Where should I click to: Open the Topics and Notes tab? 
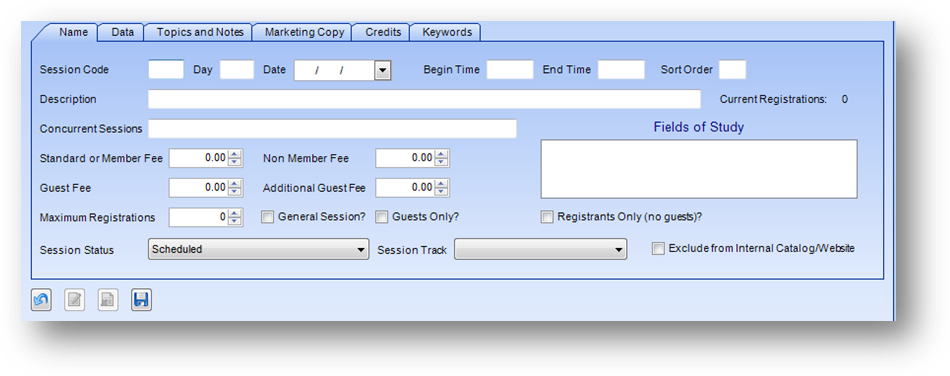click(x=200, y=32)
